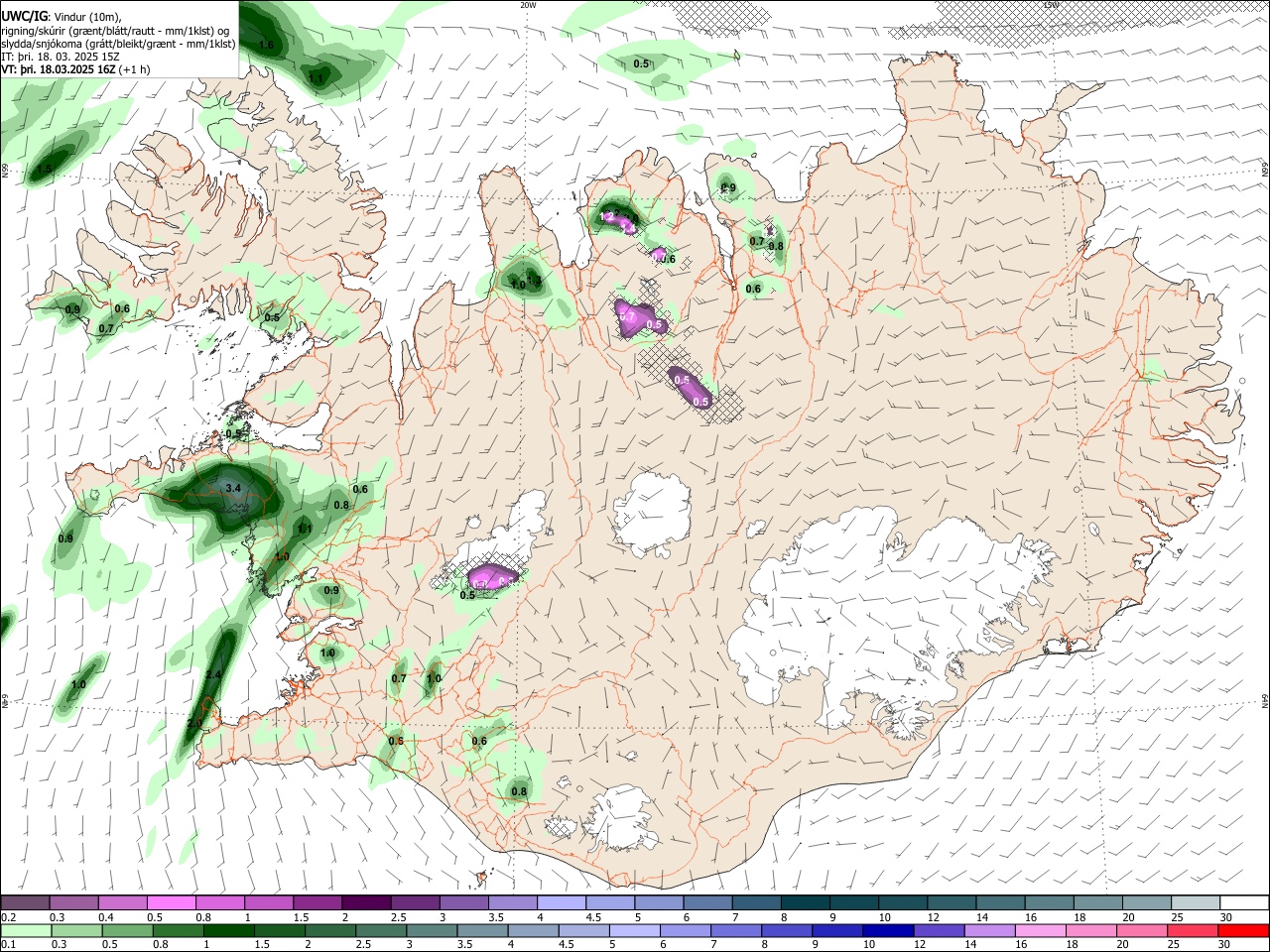Click the '15W' longitude label
Image resolution: width=1270 pixels, height=952 pixels.
(1051, 5)
